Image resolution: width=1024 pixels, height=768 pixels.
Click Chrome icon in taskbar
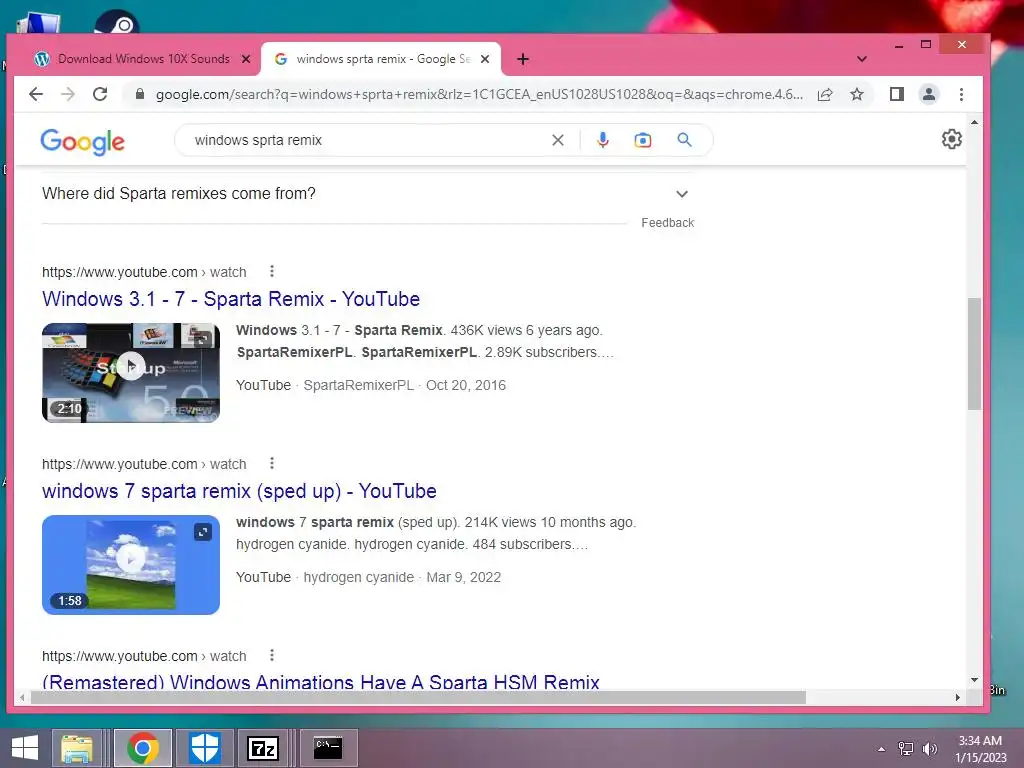[143, 748]
